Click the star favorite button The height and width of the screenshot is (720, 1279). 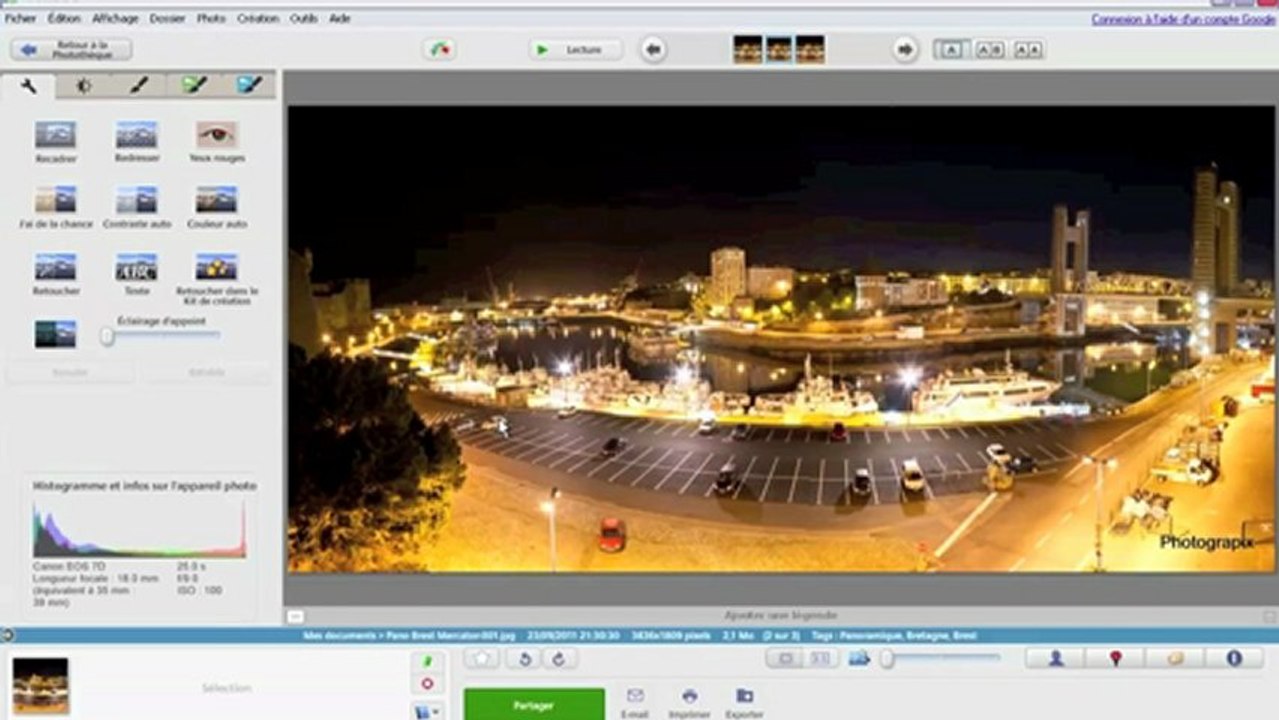(482, 659)
